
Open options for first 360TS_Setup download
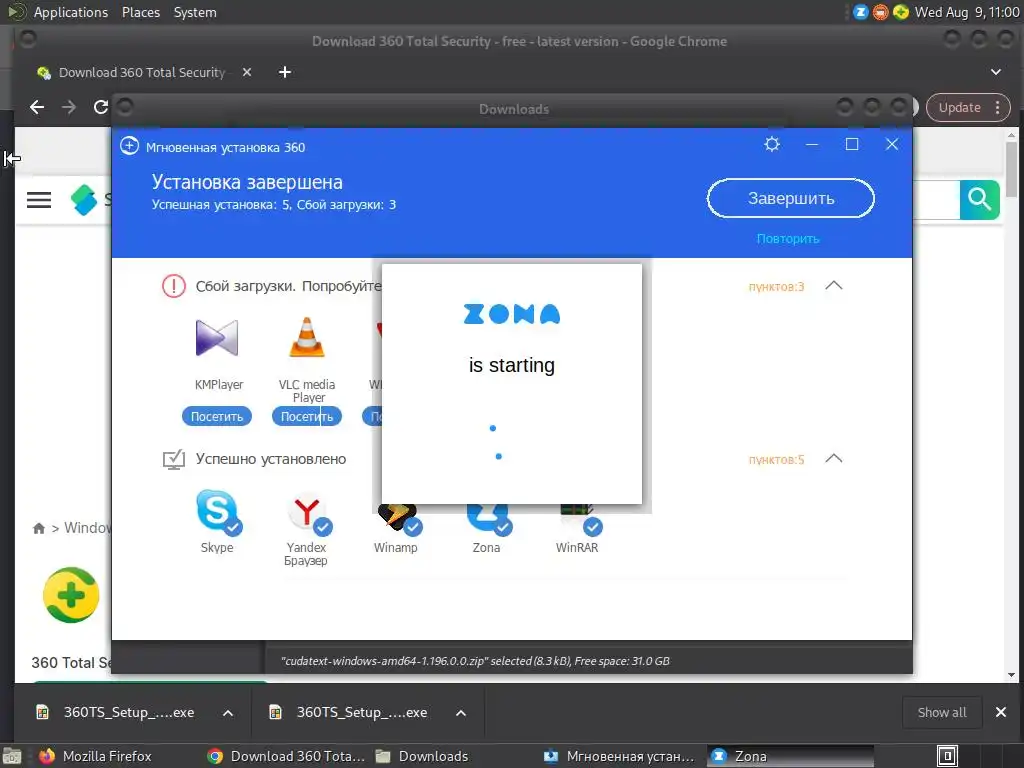coord(228,713)
